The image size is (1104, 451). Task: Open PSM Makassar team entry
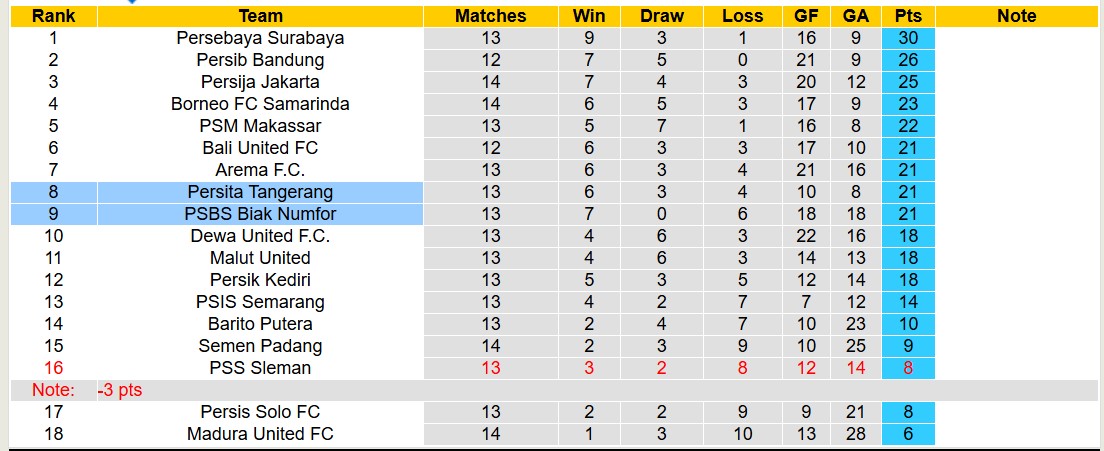(260, 126)
